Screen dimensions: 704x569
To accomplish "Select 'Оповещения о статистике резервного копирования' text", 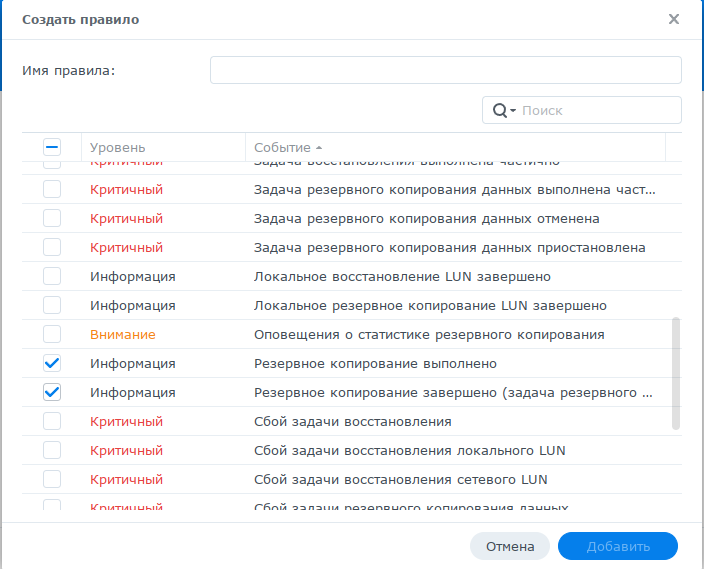I will point(429,335).
